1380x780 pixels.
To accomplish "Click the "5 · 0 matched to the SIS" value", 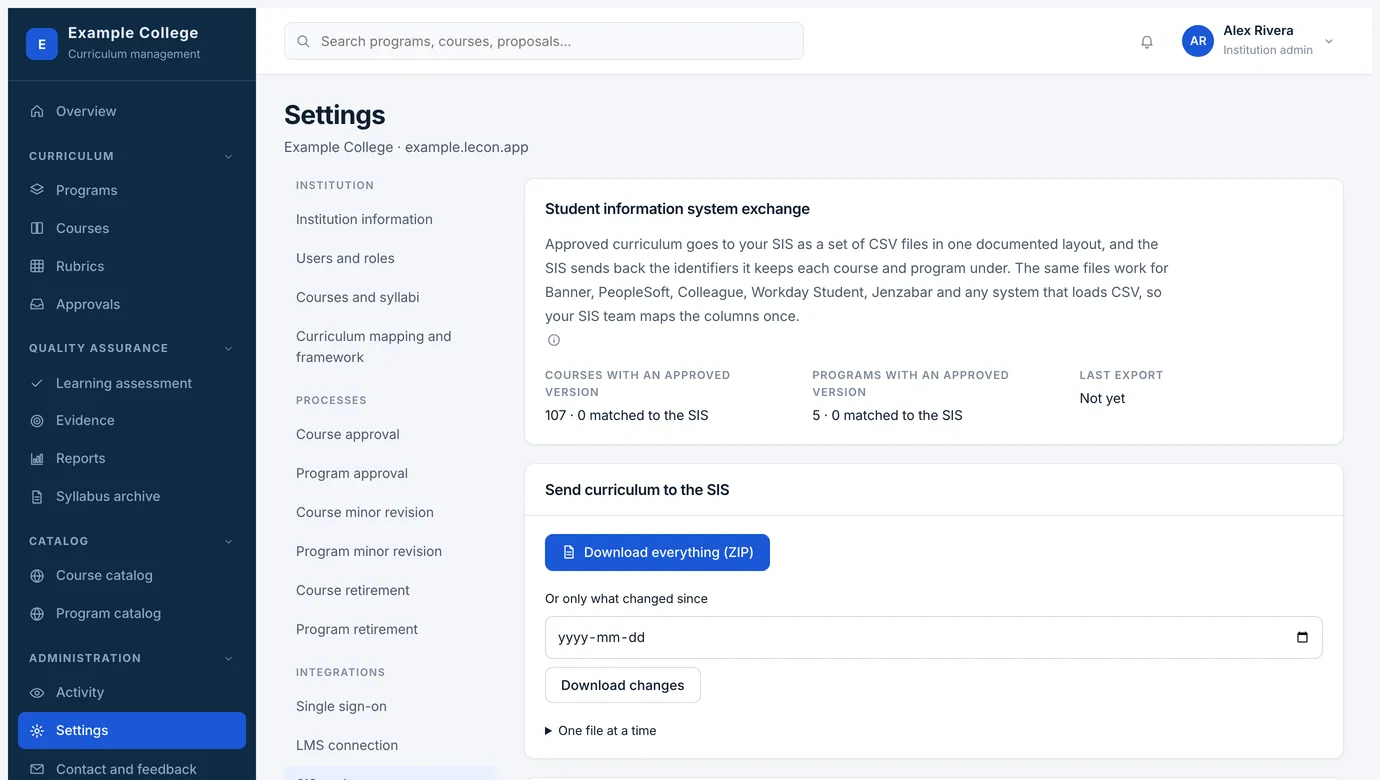I will [x=888, y=415].
